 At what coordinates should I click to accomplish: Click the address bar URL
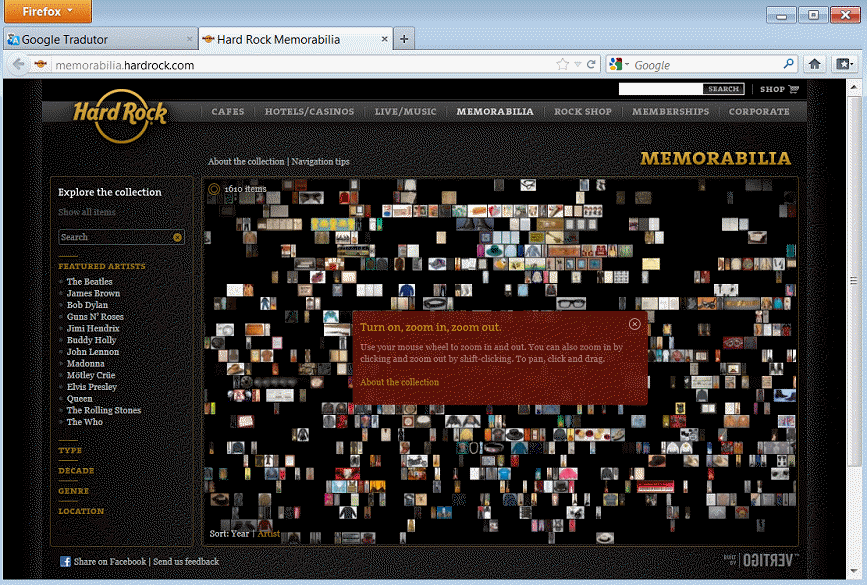[x=124, y=65]
